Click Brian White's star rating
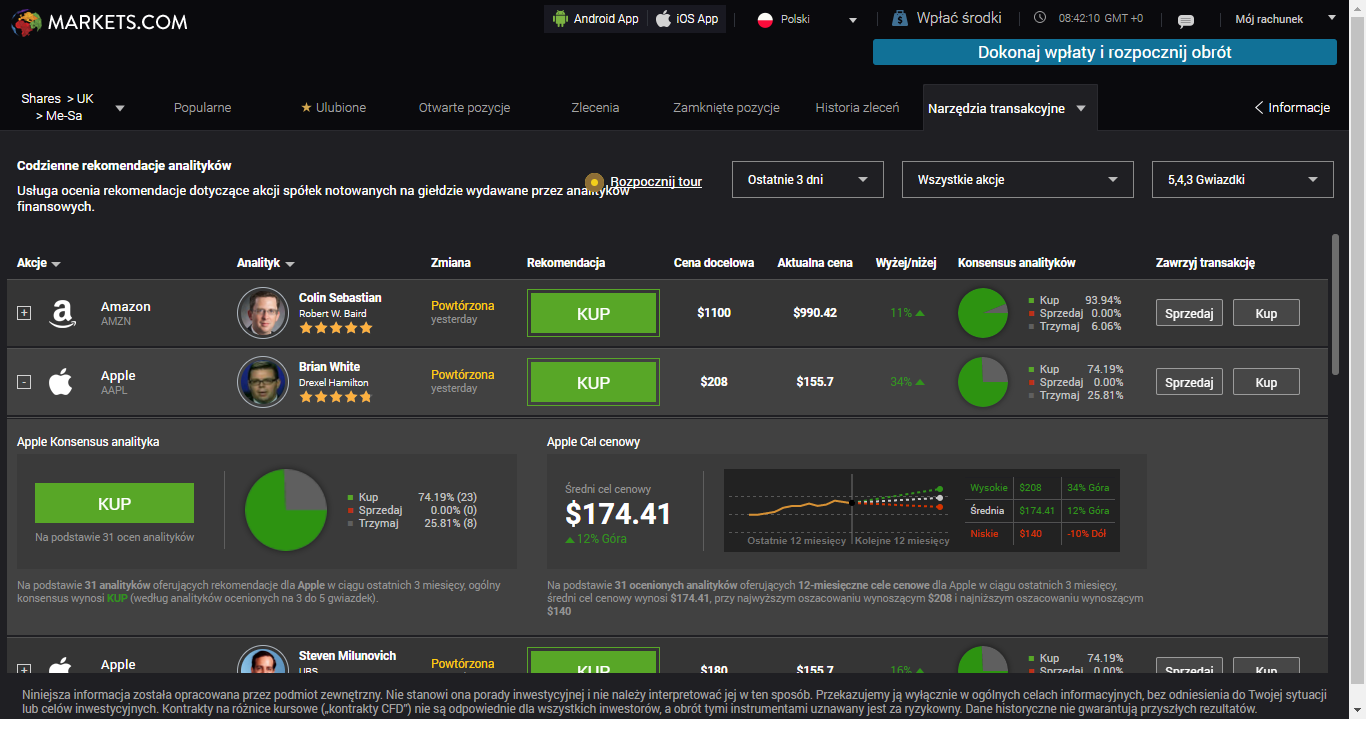Image resolution: width=1366 pixels, height=738 pixels. tap(336, 397)
